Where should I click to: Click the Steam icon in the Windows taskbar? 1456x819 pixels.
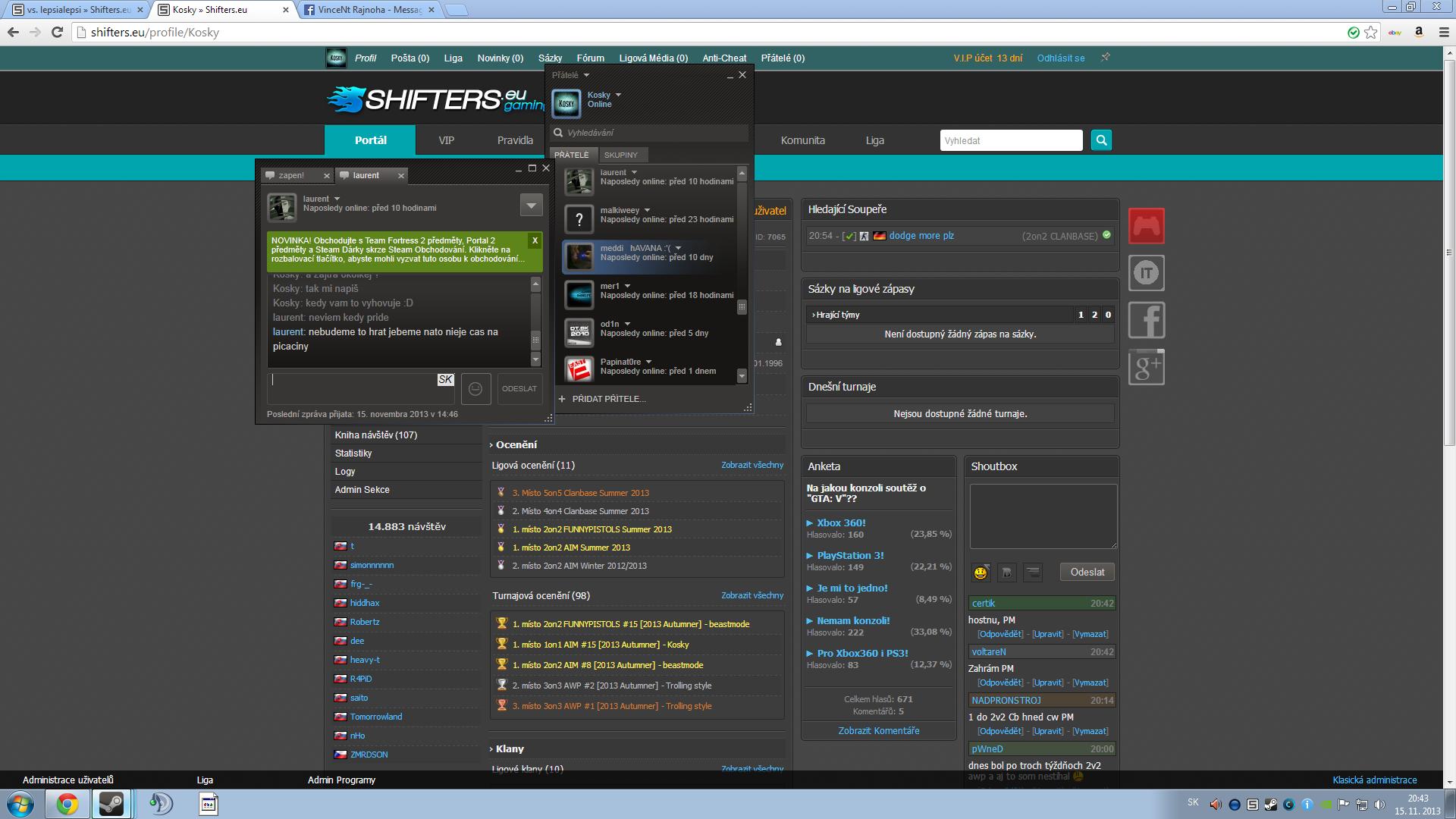coord(111,804)
